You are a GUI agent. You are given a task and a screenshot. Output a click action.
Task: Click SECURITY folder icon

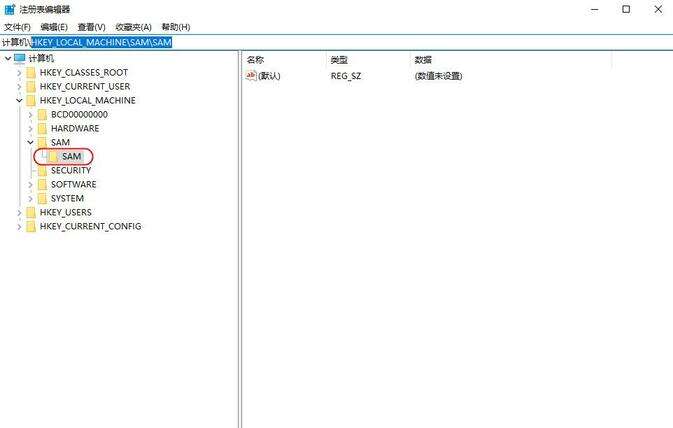click(x=42, y=170)
